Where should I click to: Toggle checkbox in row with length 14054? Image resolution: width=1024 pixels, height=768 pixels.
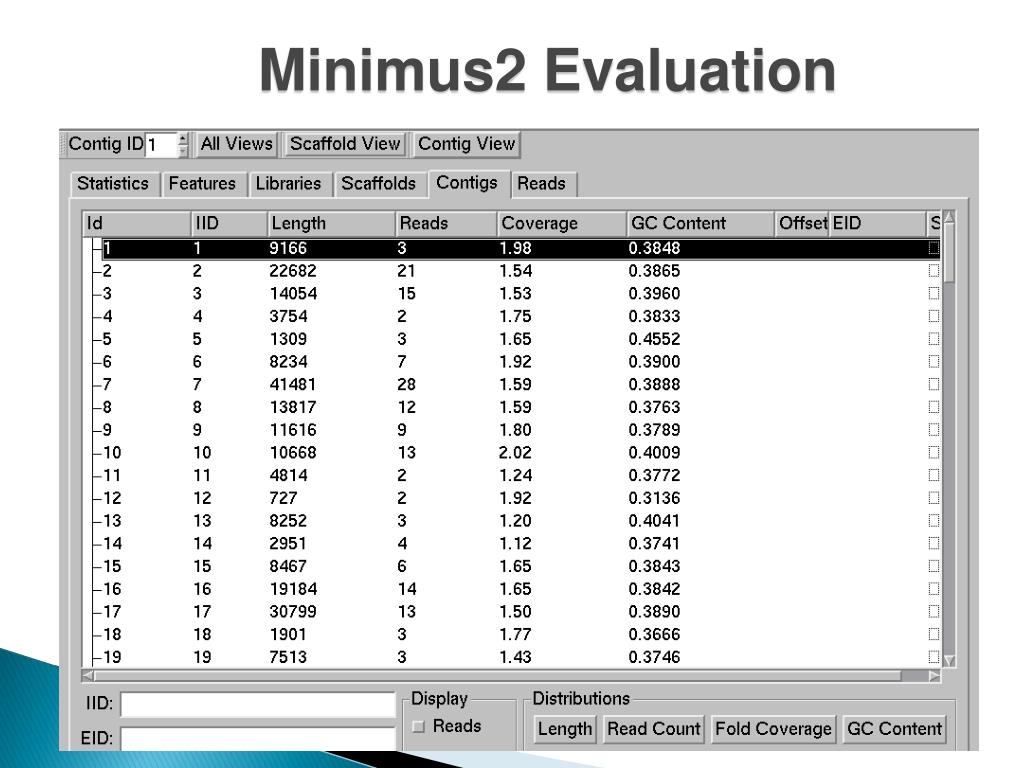(x=934, y=294)
